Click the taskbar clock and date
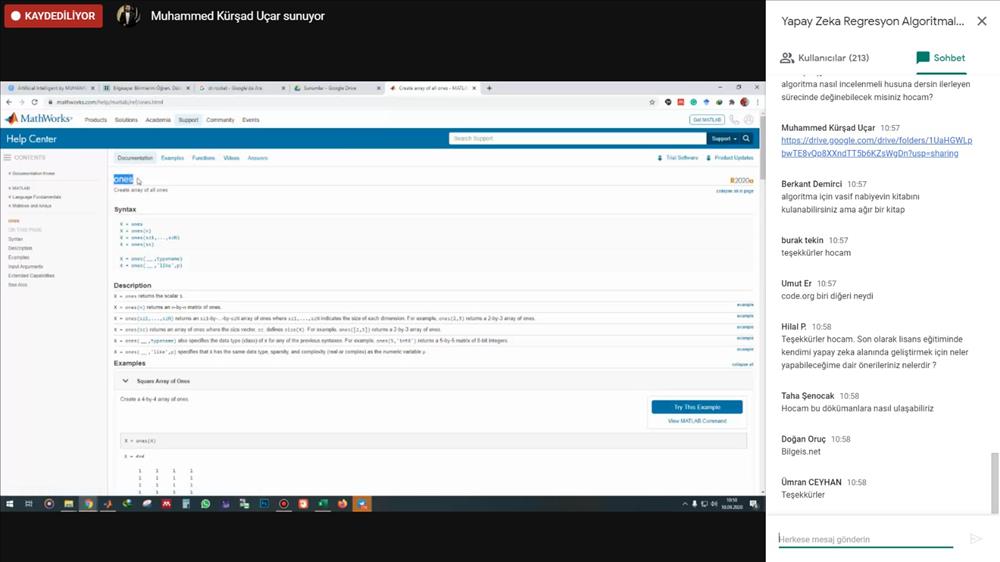1000x562 pixels. pos(732,504)
